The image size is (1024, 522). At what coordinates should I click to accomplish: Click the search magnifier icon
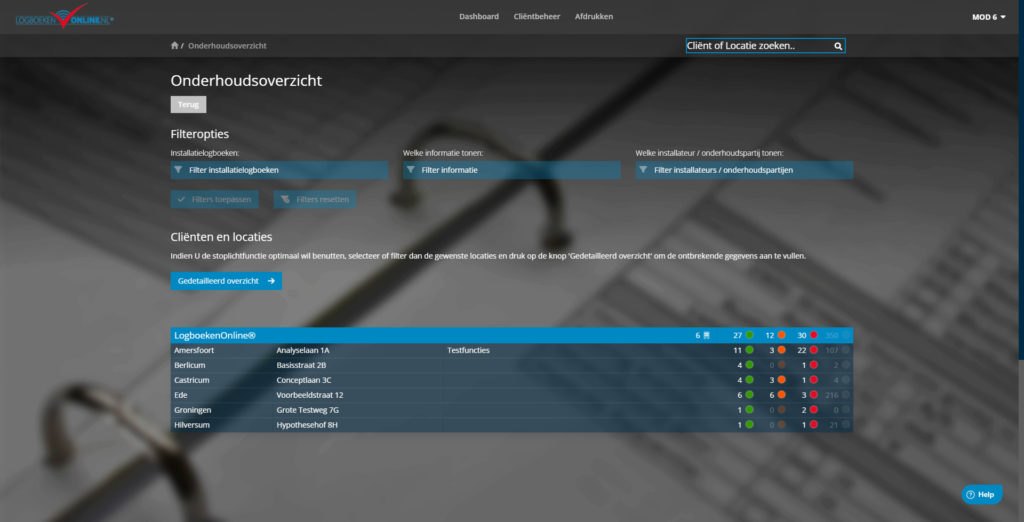pyautogui.click(x=838, y=46)
